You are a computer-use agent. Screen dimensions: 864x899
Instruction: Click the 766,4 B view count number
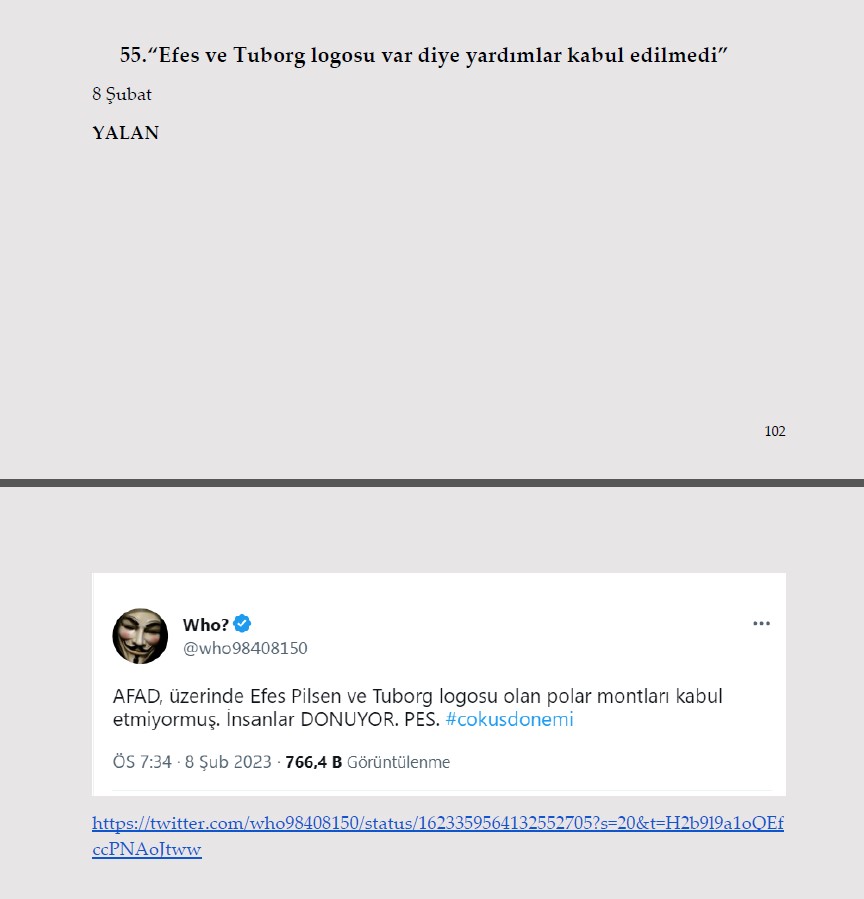(x=314, y=762)
